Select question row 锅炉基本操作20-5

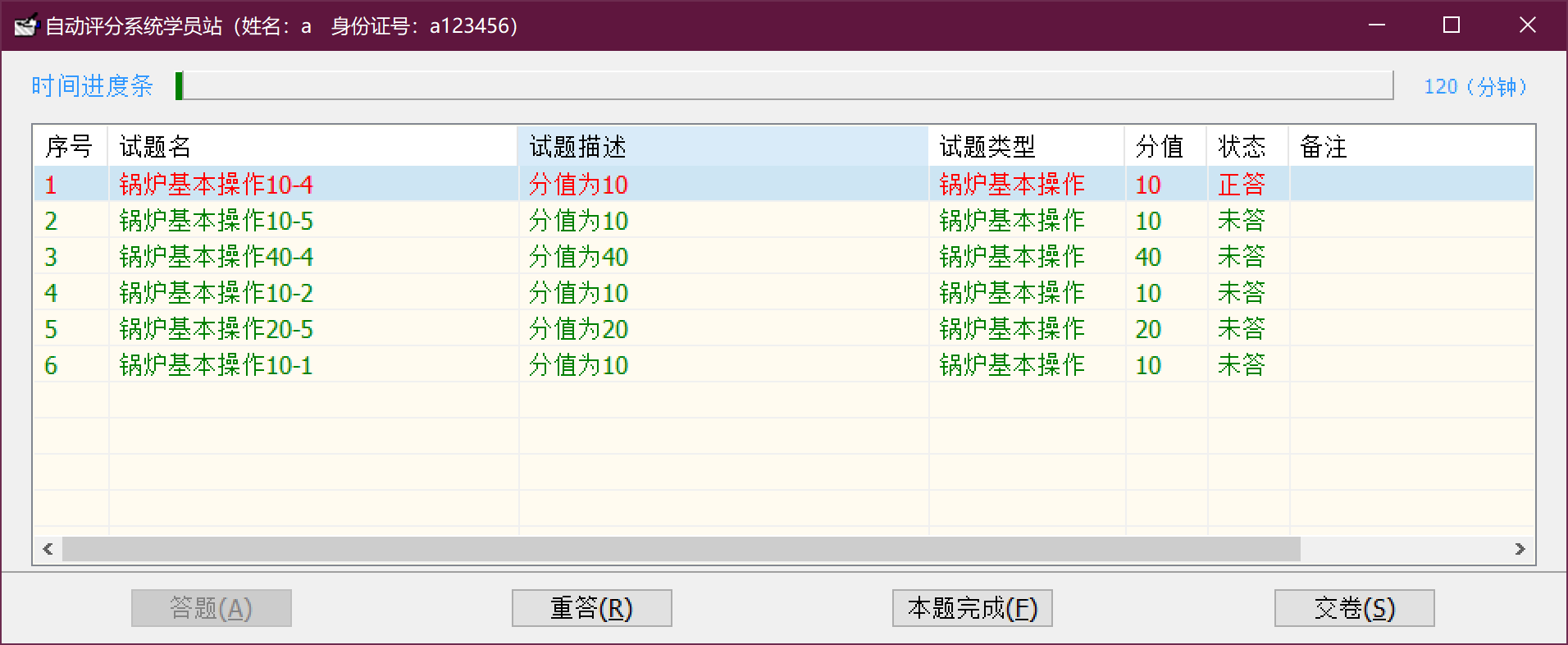[x=216, y=329]
